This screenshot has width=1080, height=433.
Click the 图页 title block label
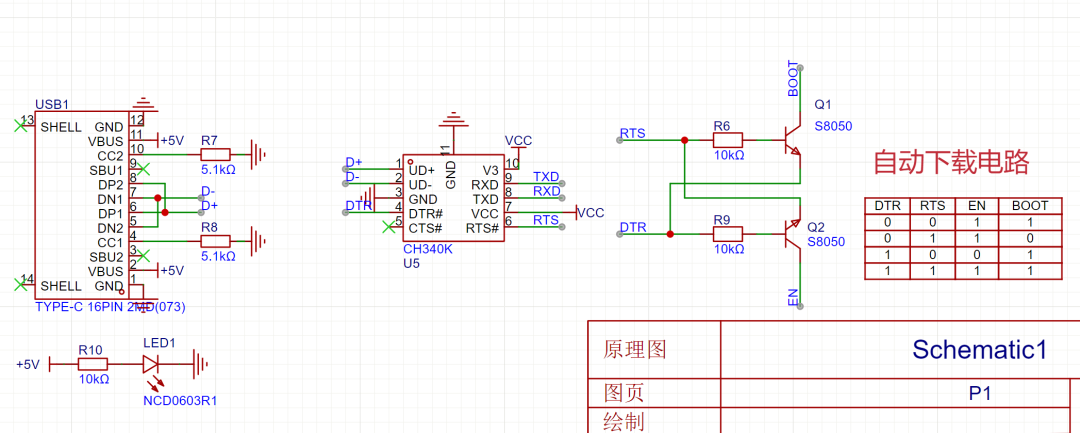[623, 393]
